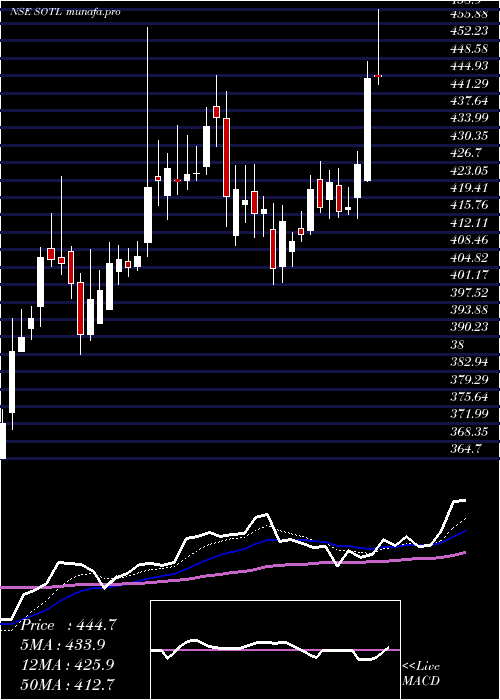
Task: Click the Price : 444.7 readout
Action: pyautogui.click(x=69, y=625)
